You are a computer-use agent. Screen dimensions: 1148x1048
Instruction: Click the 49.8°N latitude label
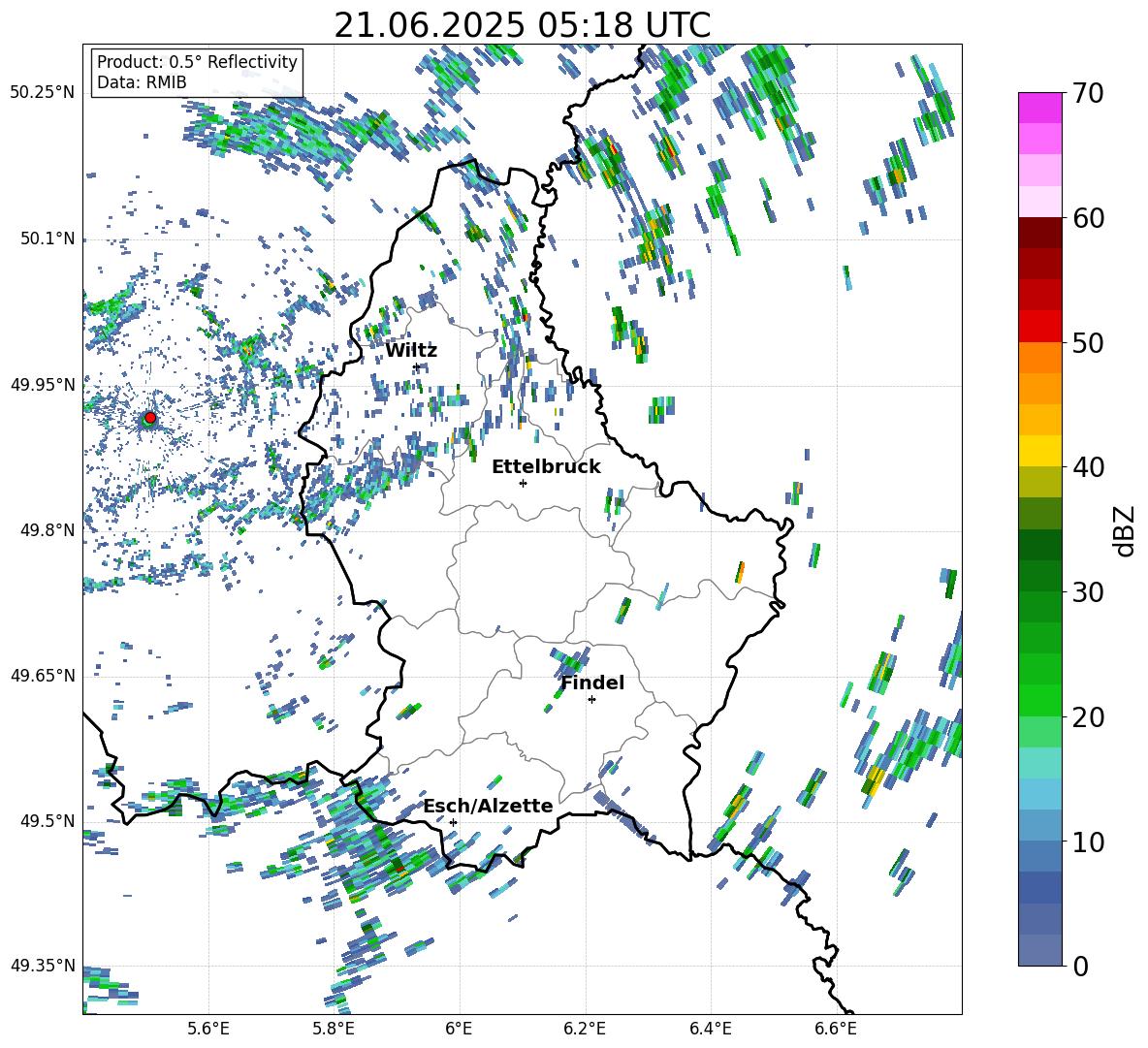coord(47,530)
